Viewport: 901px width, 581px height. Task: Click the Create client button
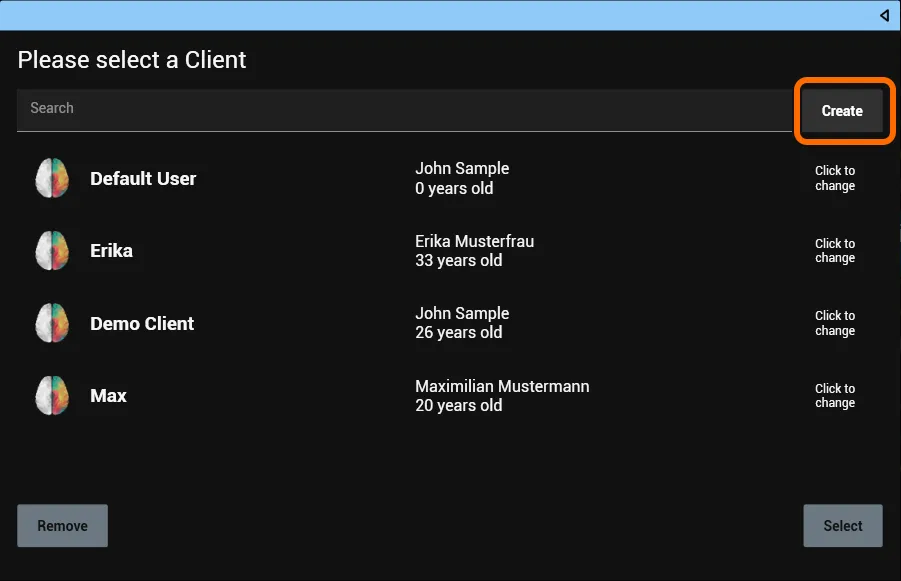[842, 110]
